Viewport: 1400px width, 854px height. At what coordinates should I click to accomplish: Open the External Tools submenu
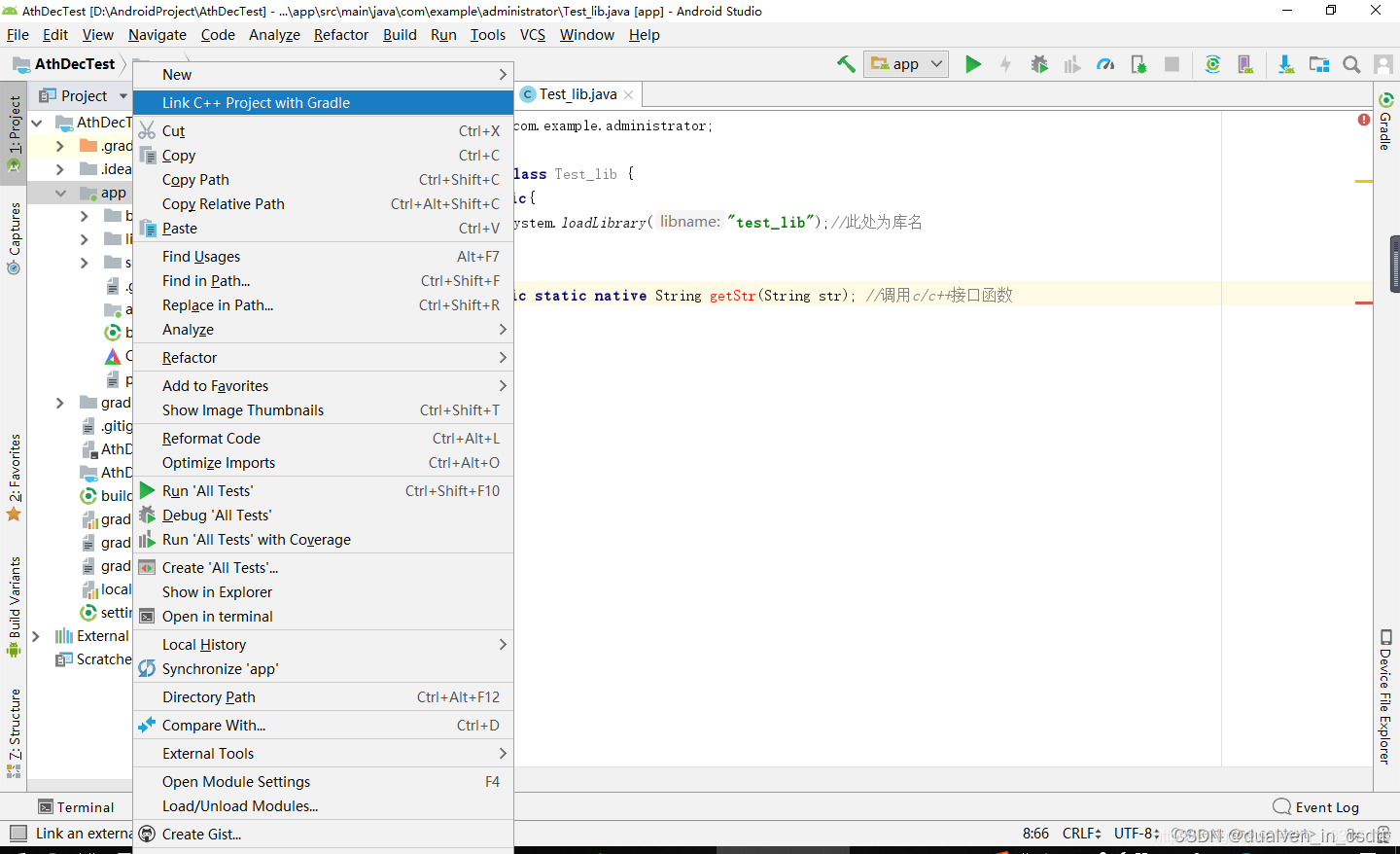pos(323,754)
